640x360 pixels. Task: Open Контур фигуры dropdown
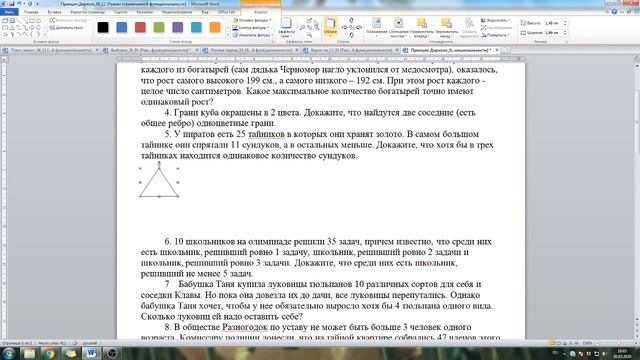click(x=251, y=28)
